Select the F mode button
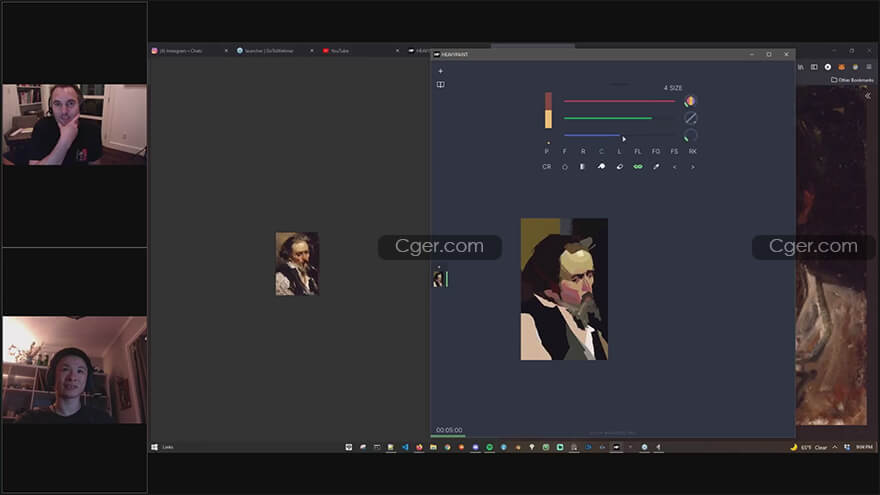The width and height of the screenshot is (880, 495). [565, 152]
